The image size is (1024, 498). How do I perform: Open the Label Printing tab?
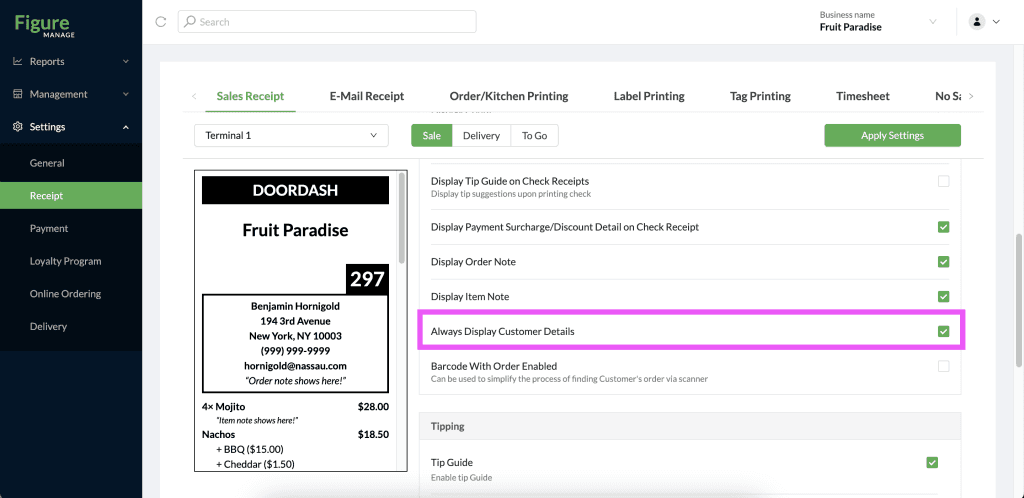pos(649,96)
